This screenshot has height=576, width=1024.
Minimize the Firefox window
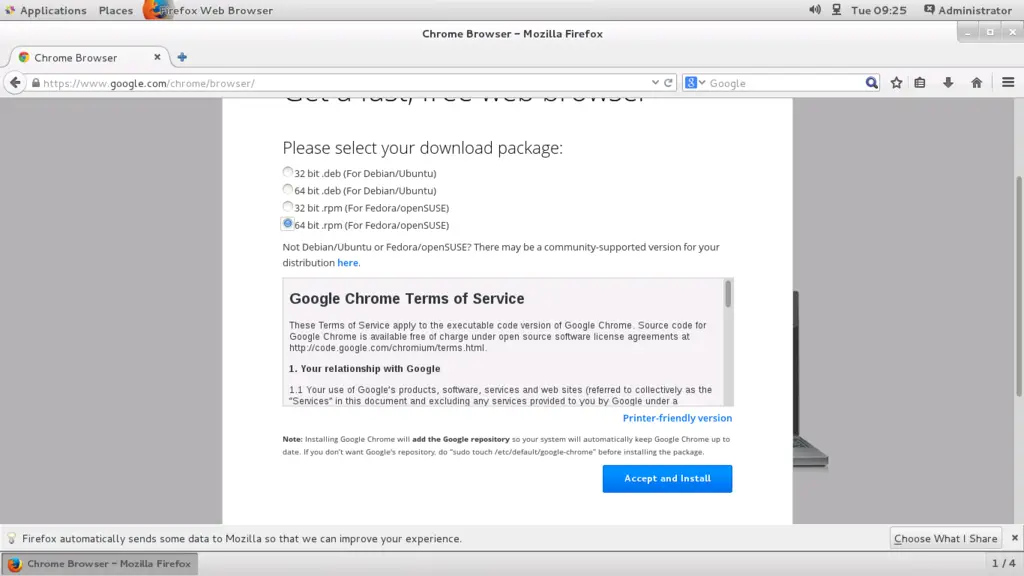tap(968, 32)
